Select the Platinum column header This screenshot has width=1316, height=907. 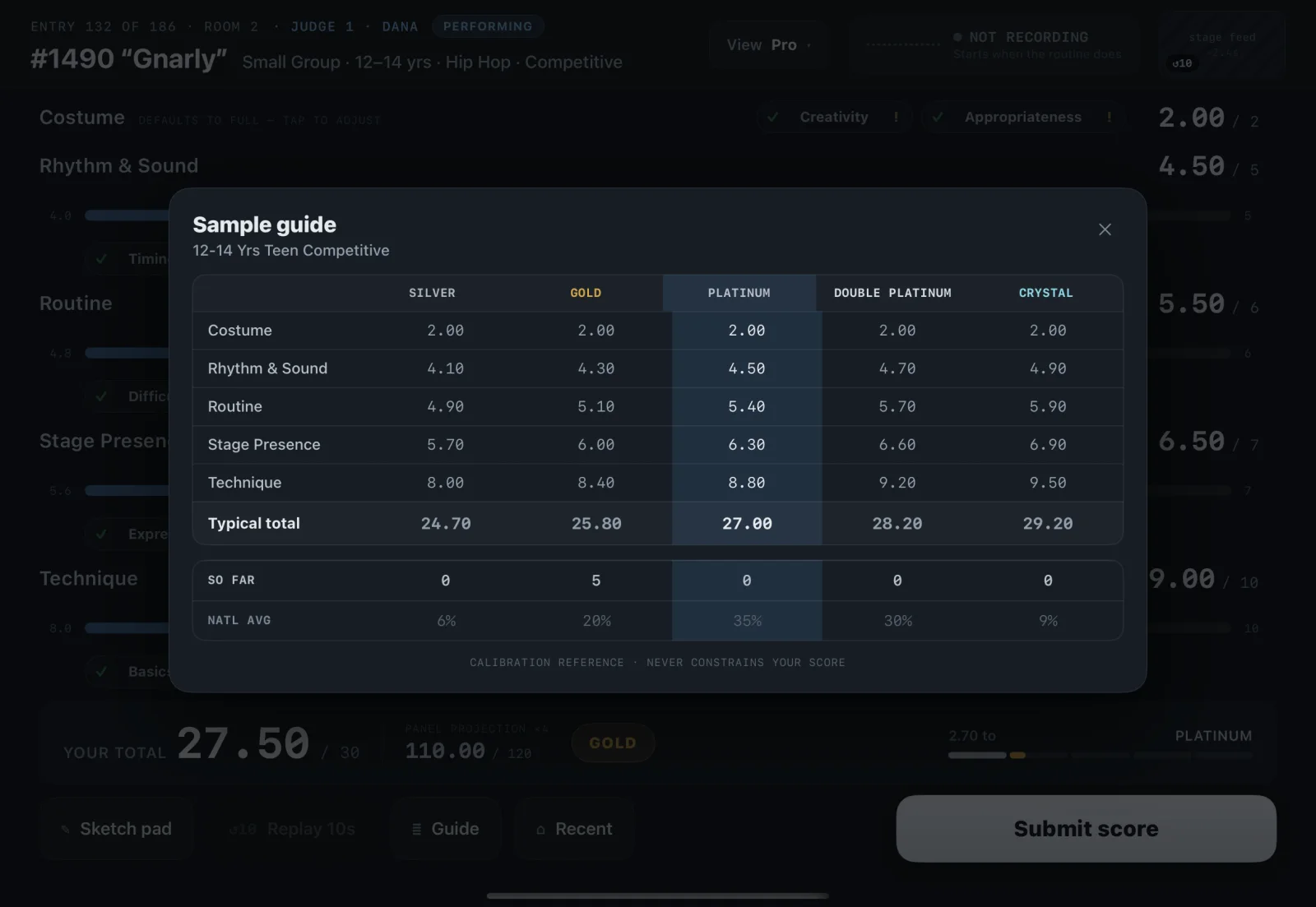739,293
